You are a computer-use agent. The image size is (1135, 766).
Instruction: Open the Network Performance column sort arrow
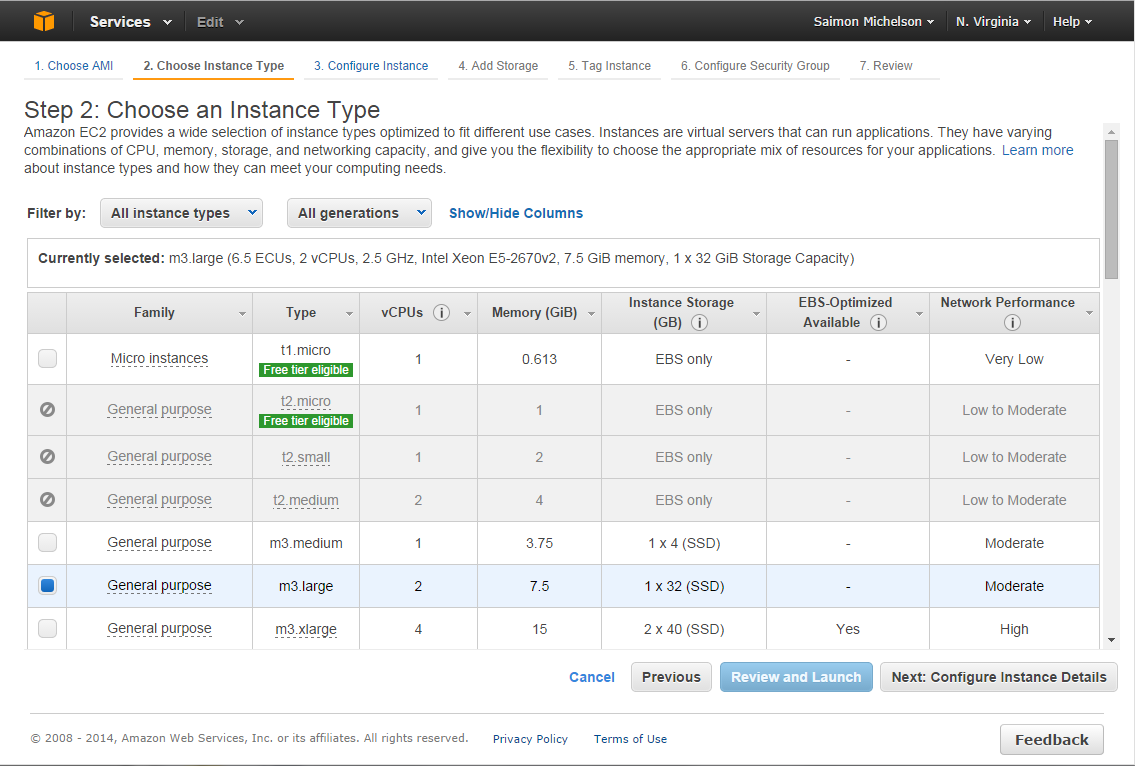coord(1089,313)
